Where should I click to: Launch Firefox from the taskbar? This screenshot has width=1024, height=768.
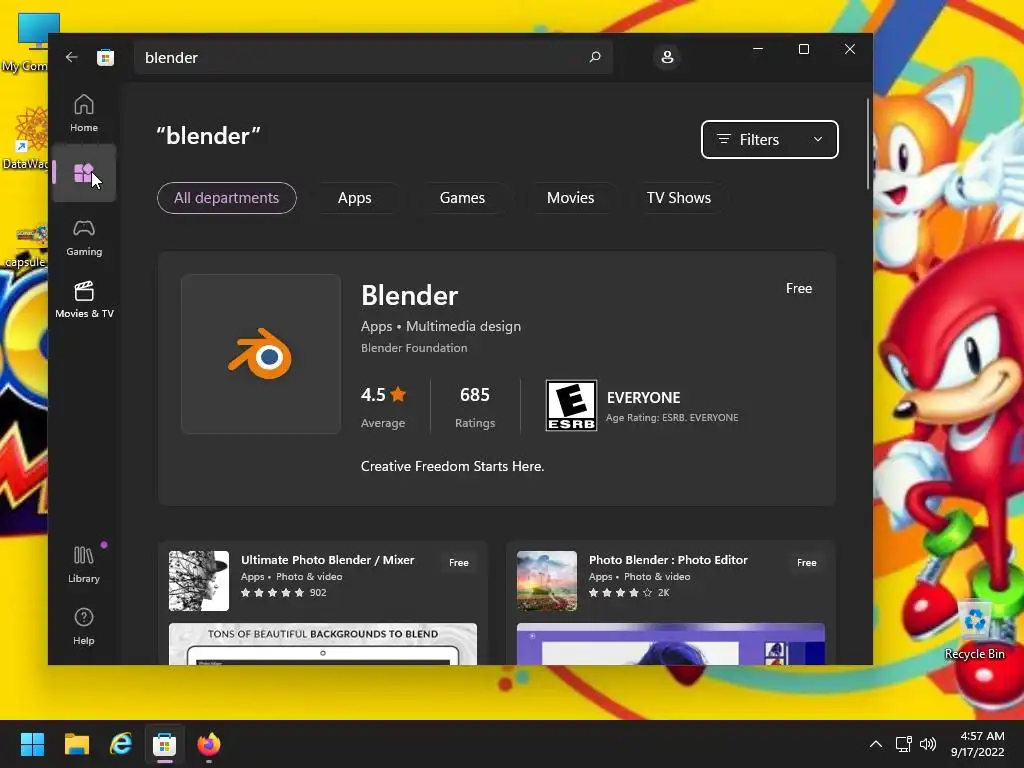pyautogui.click(x=209, y=744)
